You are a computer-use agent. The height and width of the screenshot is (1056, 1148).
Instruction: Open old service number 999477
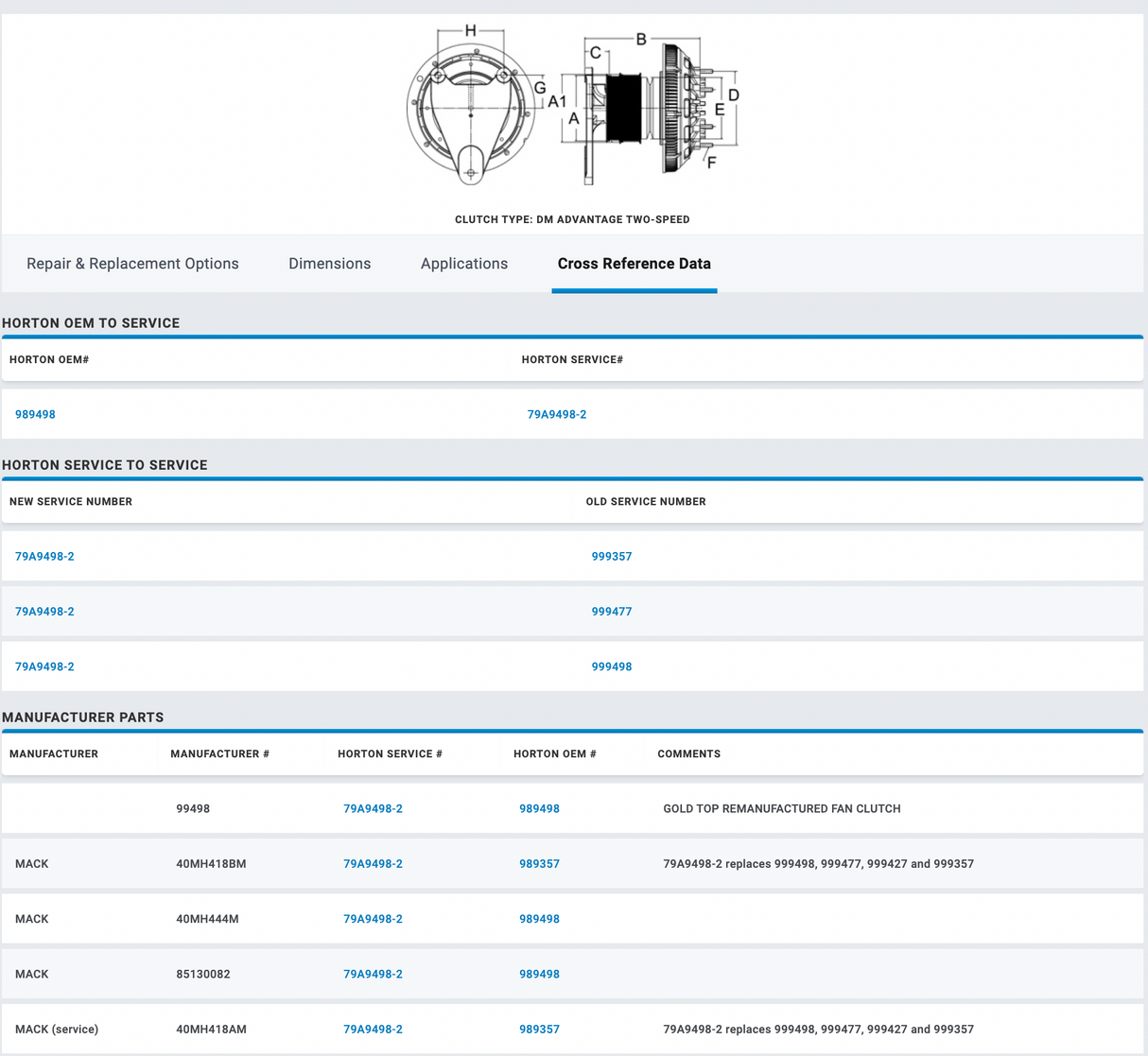(611, 612)
